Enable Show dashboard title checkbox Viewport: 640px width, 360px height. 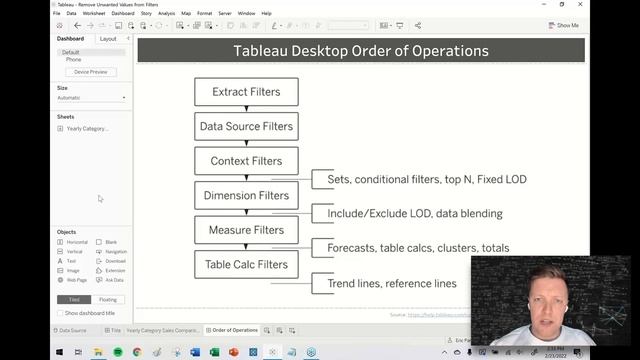pos(60,313)
